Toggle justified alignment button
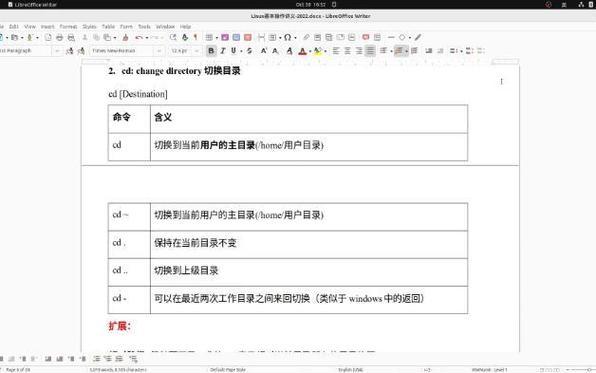Image resolution: width=596 pixels, height=373 pixels. [x=370, y=51]
